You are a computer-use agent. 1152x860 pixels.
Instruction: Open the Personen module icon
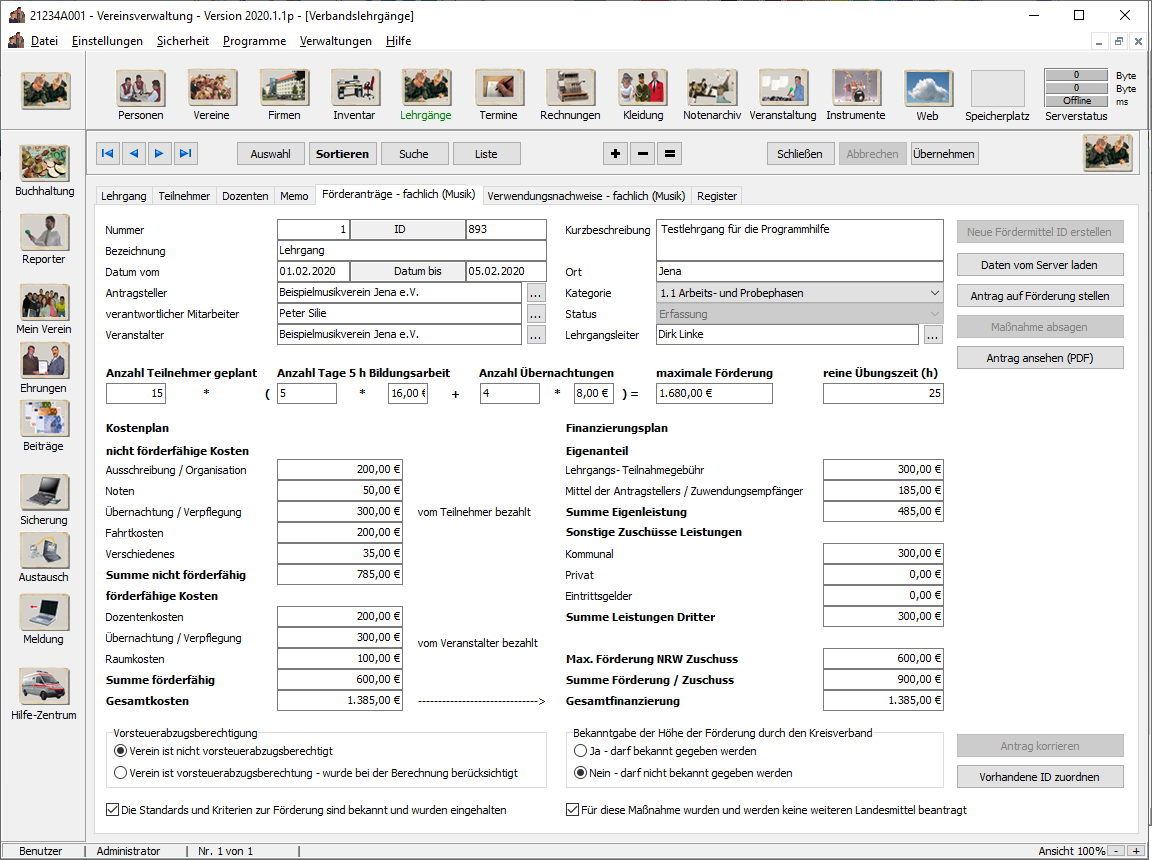140,88
